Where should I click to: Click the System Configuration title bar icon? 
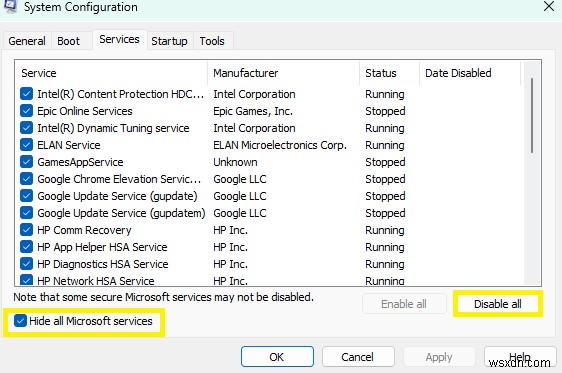pos(10,6)
